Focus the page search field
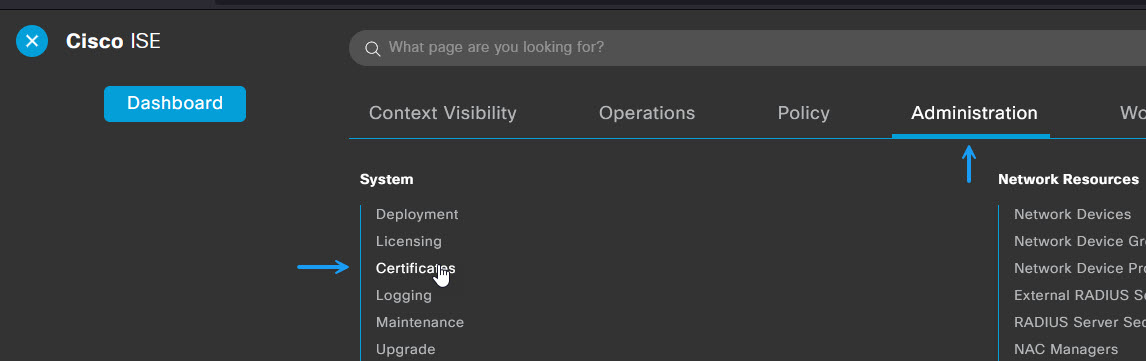This screenshot has width=1146, height=361. tap(747, 48)
